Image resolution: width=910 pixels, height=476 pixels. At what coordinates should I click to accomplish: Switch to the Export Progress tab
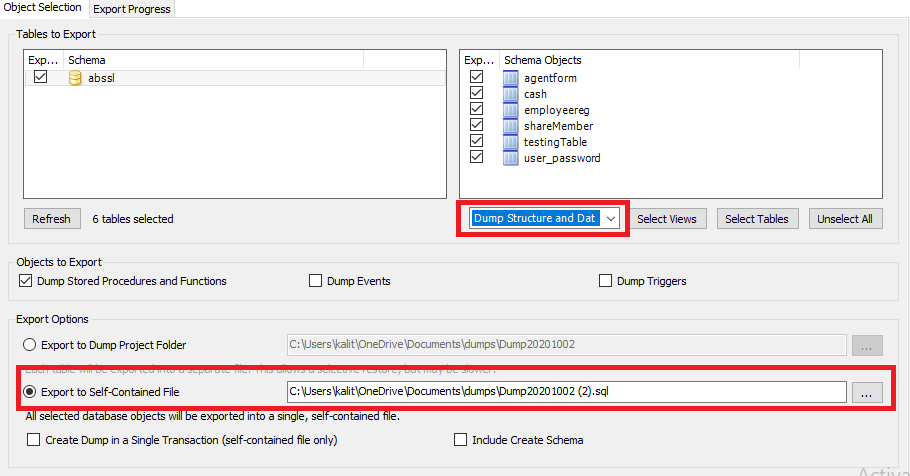tap(132, 9)
